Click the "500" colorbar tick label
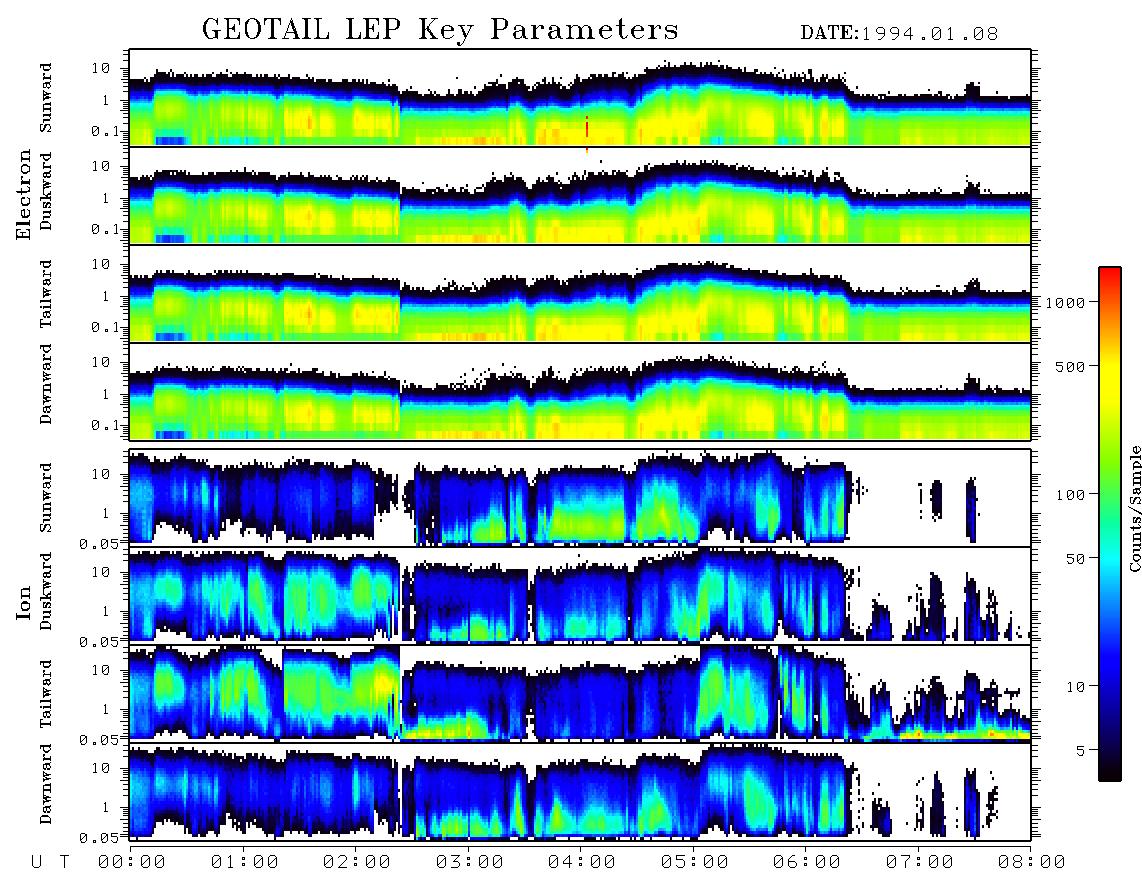Screen dimensions: 1142x880 tap(1071, 366)
